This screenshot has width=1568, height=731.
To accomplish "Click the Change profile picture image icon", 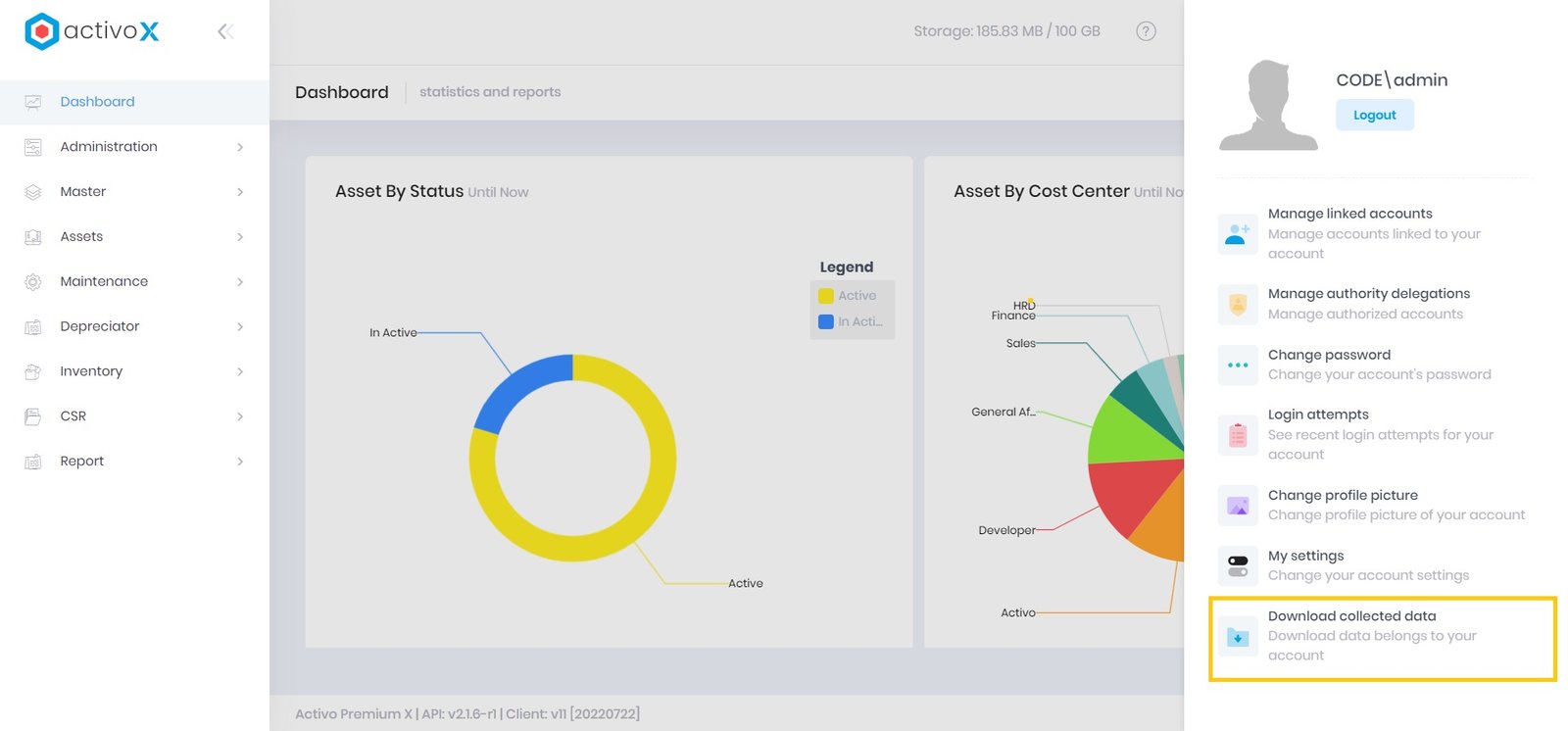I will click(x=1238, y=506).
